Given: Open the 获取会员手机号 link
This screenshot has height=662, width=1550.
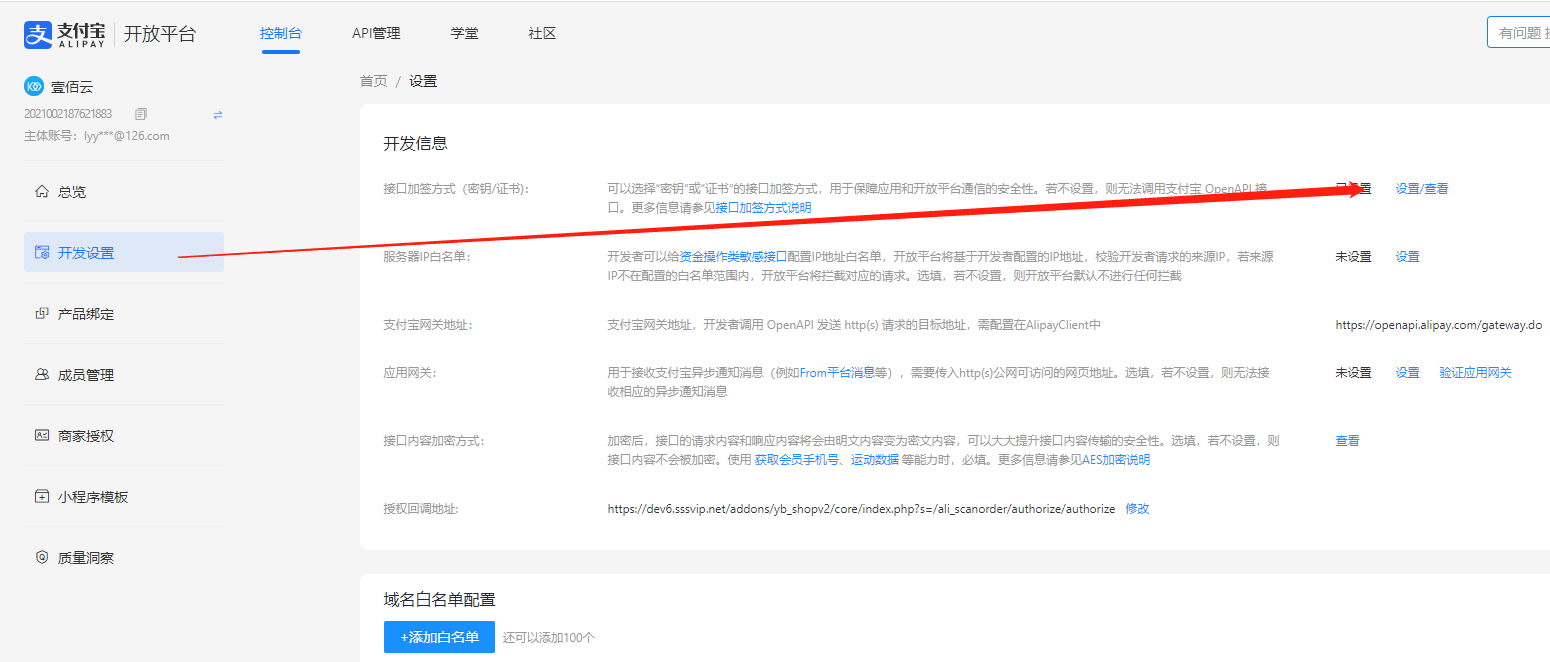Looking at the screenshot, I should tap(796, 460).
